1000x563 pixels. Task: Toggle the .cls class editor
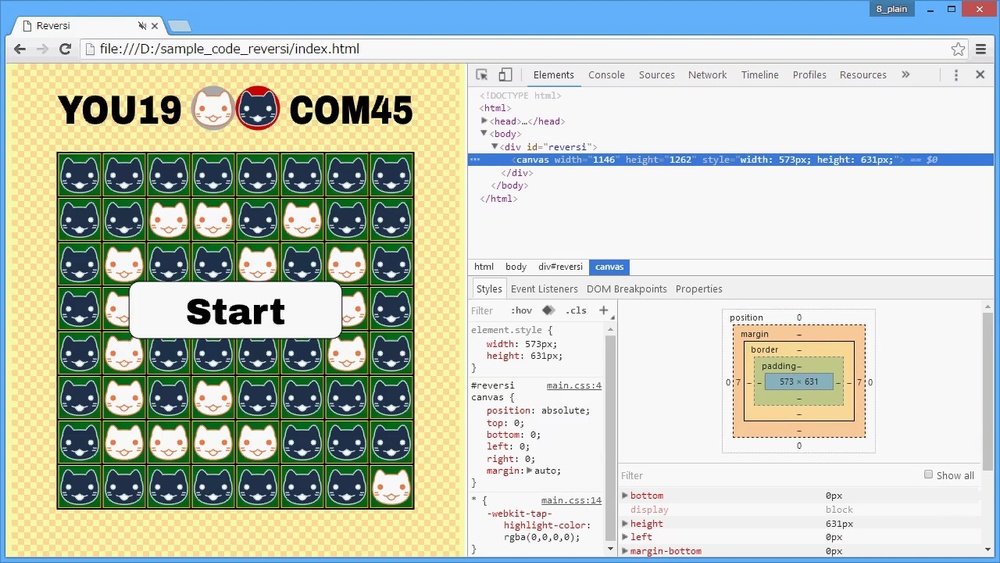tap(576, 311)
